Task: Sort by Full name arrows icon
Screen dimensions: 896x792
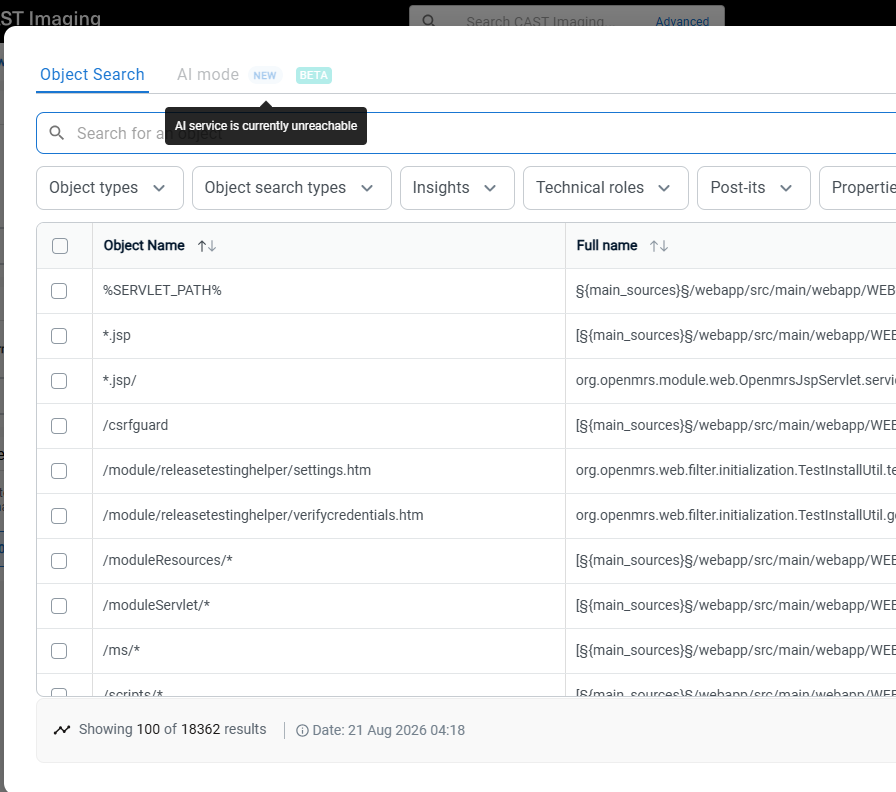Action: tap(659, 246)
